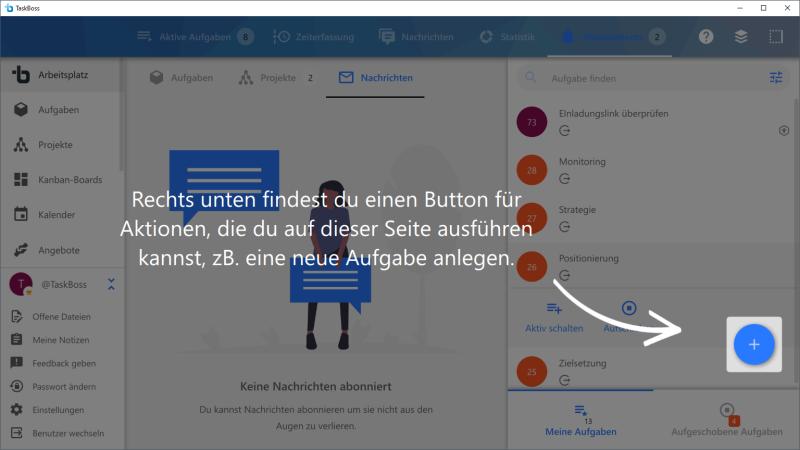Switch to Meine Aufgaben tab

581,420
